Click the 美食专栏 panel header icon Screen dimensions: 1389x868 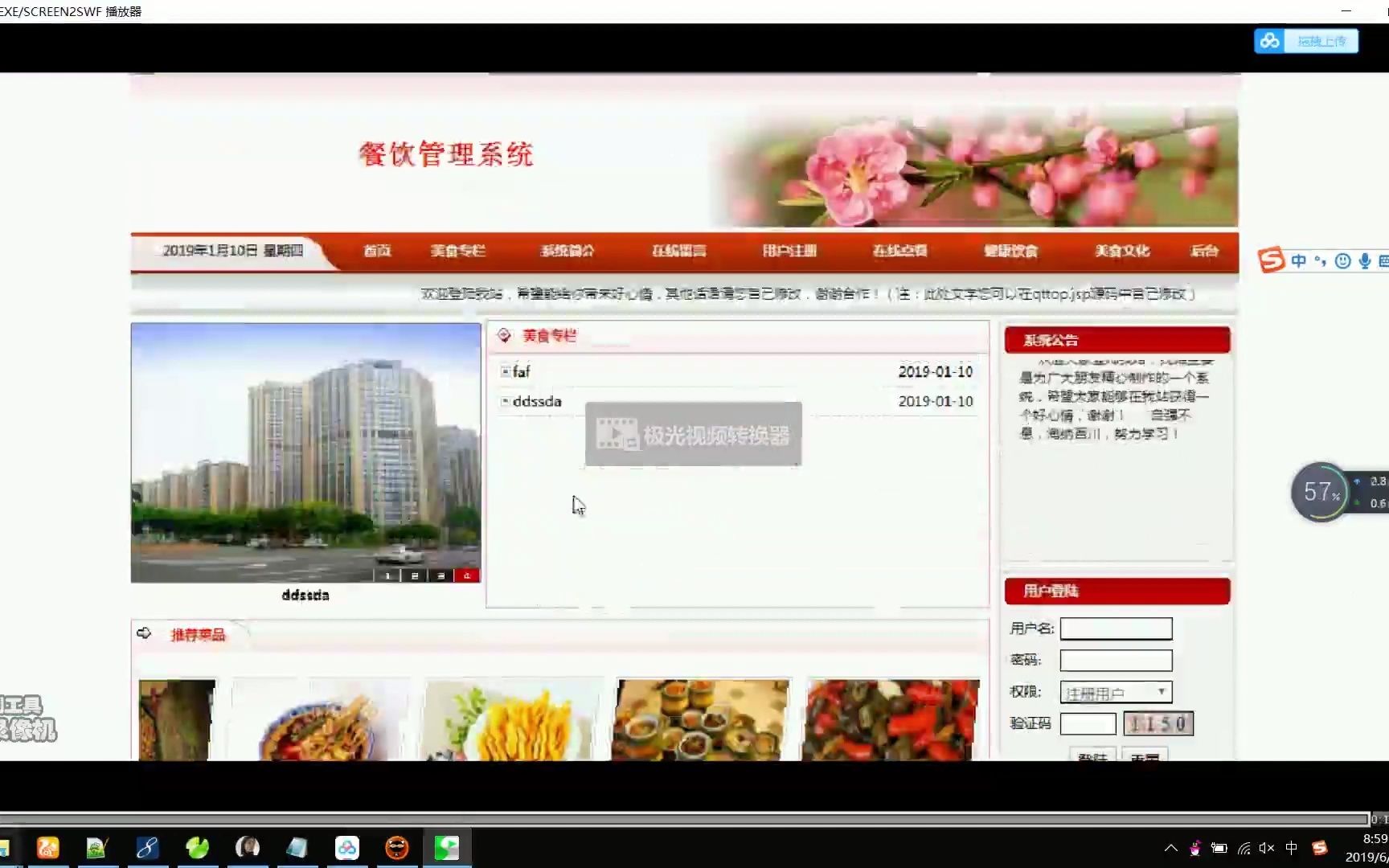[503, 336]
